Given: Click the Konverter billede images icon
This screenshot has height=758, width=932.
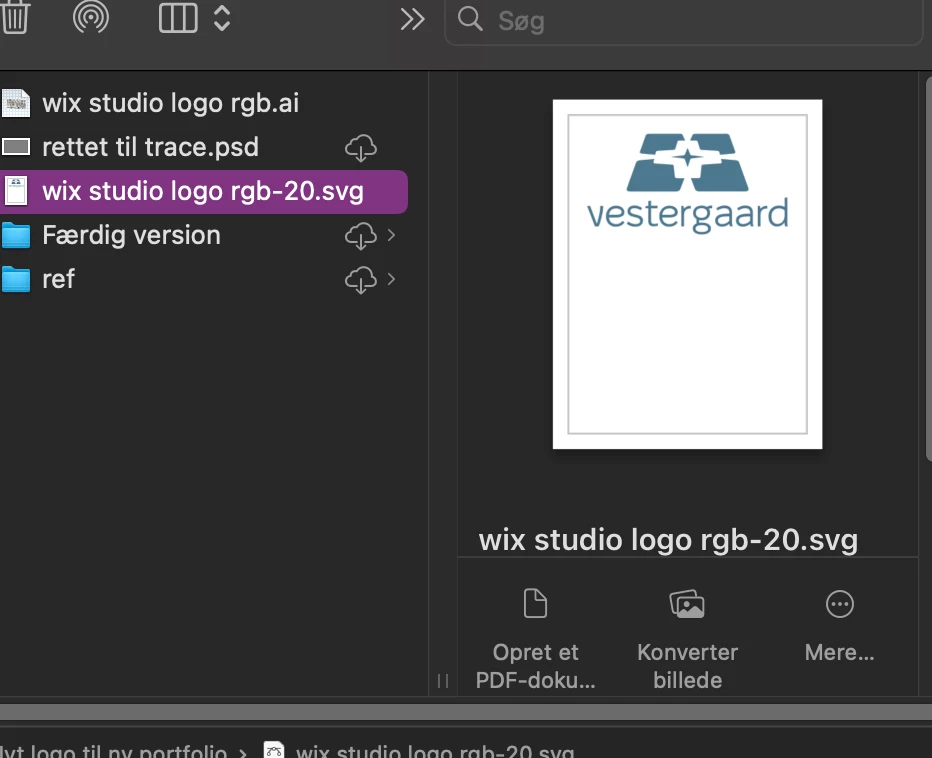Looking at the screenshot, I should [687, 604].
